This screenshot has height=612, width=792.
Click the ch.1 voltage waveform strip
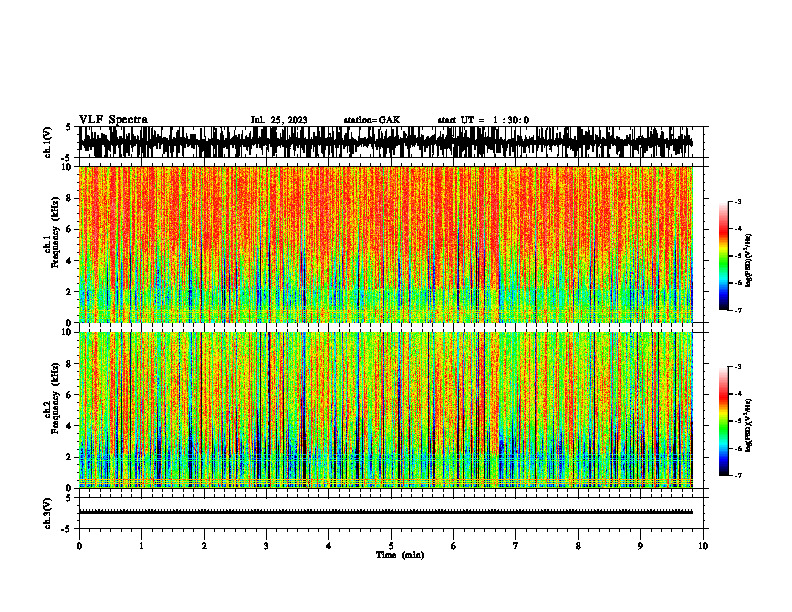tap(385, 142)
